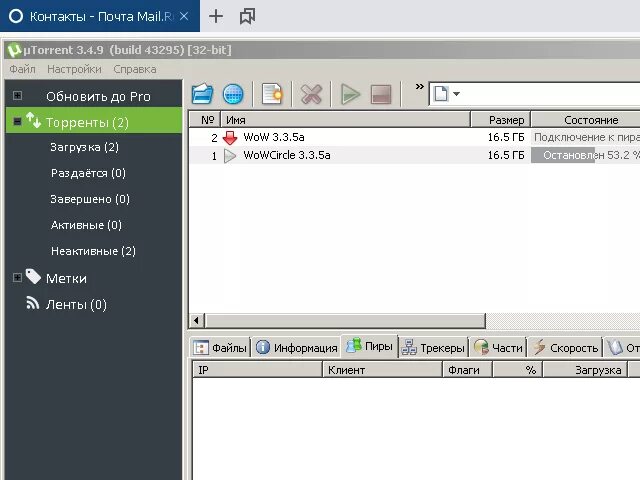Image resolution: width=640 pixels, height=480 pixels.
Task: Click the Трекеры tab network icon
Action: (409, 347)
